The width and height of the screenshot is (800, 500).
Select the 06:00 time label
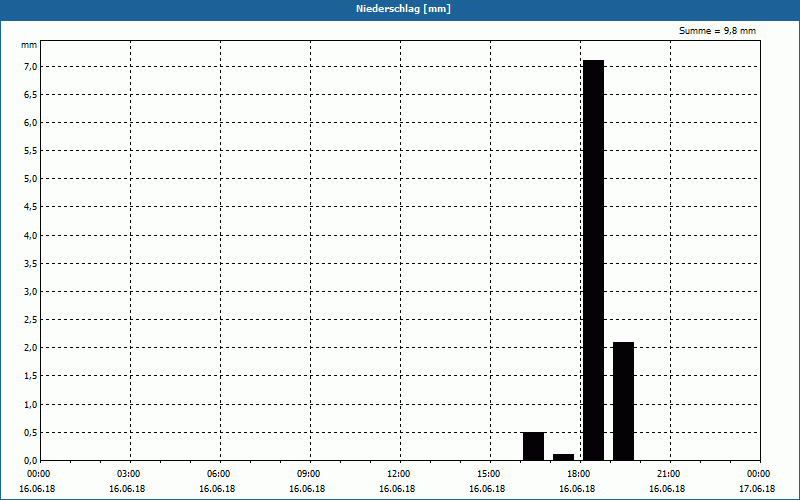point(218,474)
